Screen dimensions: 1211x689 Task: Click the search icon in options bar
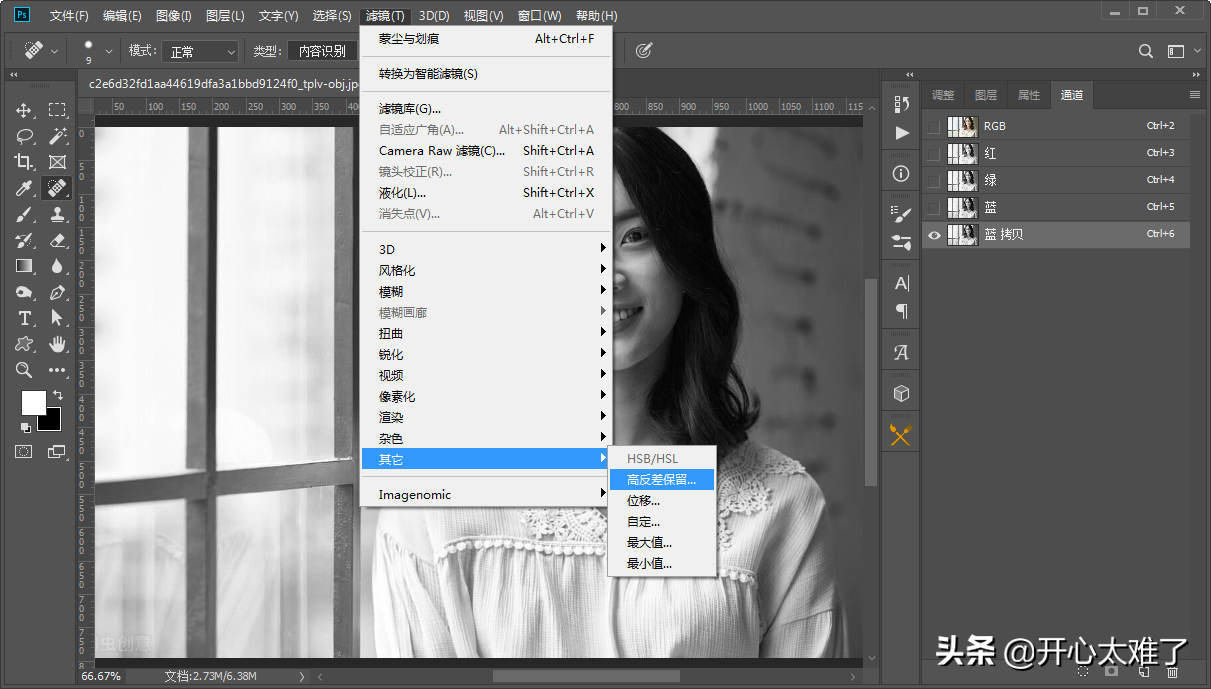point(1146,51)
